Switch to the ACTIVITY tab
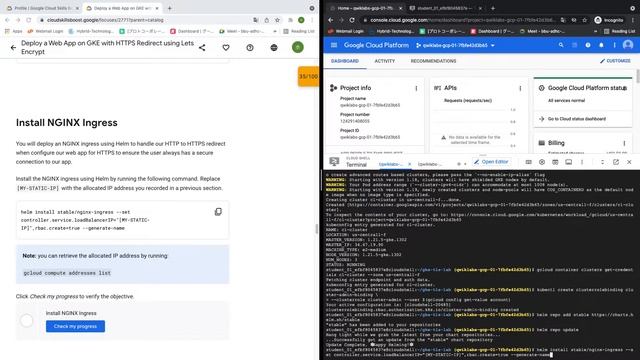Screen dimensions: 640x360 [x=384, y=61]
